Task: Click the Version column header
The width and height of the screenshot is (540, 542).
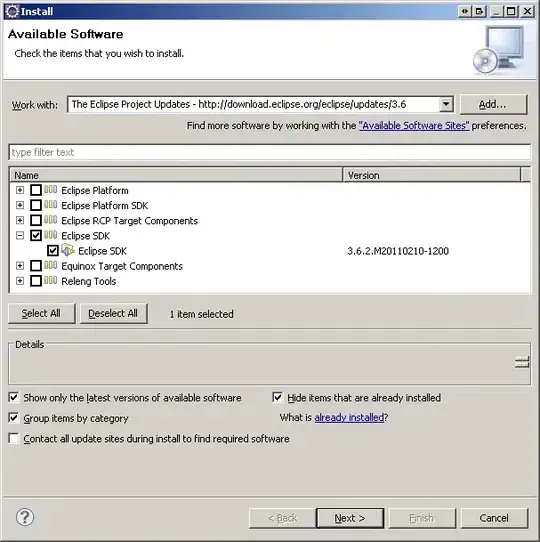Action: pos(431,175)
